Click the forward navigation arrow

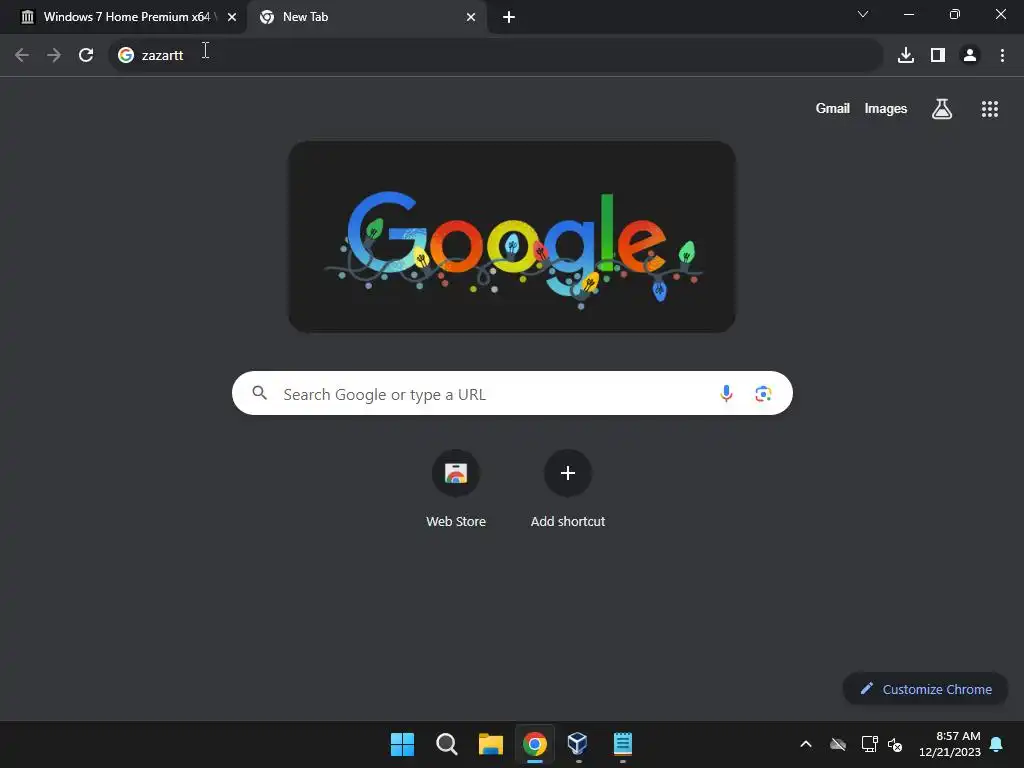[x=54, y=55]
